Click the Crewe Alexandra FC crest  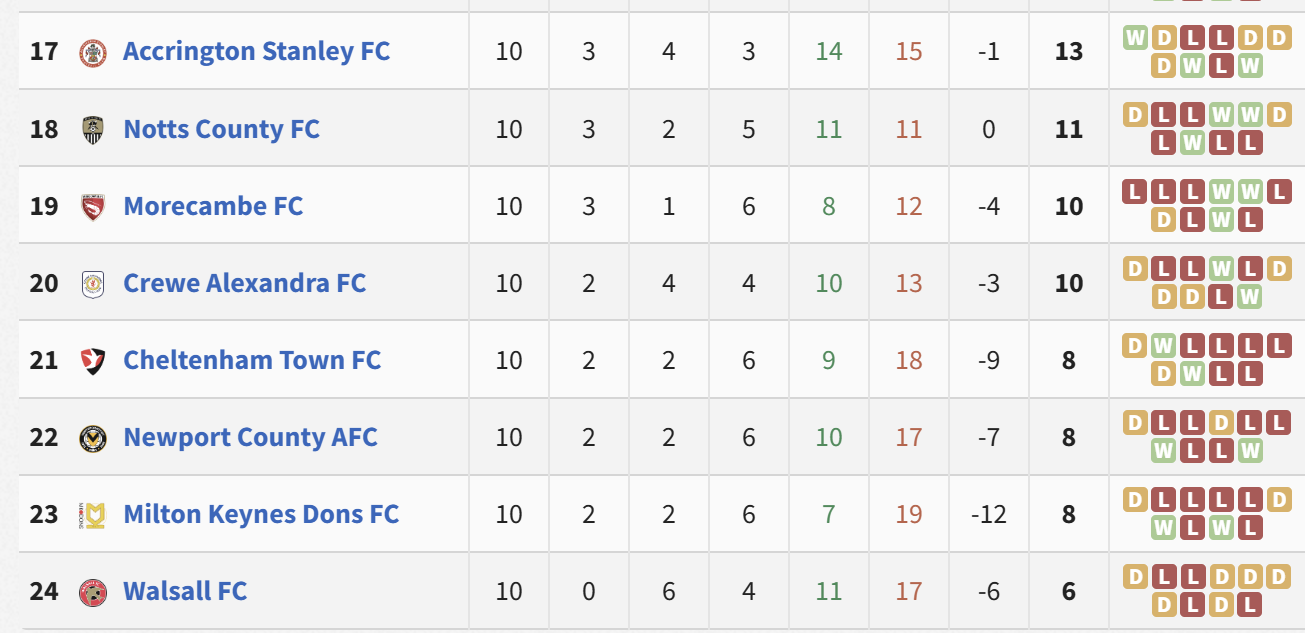click(x=93, y=284)
